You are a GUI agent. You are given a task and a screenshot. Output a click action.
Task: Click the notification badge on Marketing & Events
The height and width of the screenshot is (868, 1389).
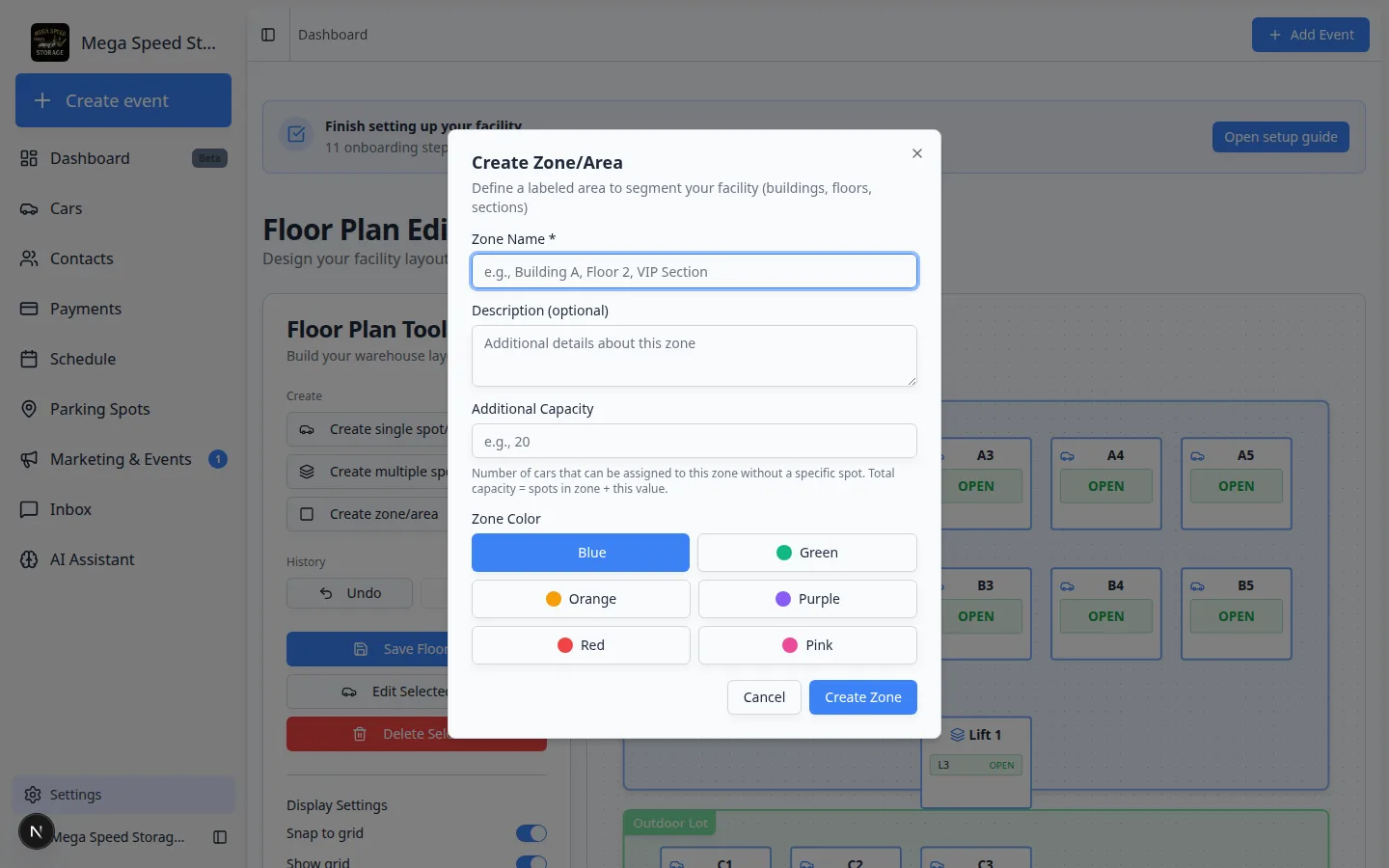(x=218, y=459)
